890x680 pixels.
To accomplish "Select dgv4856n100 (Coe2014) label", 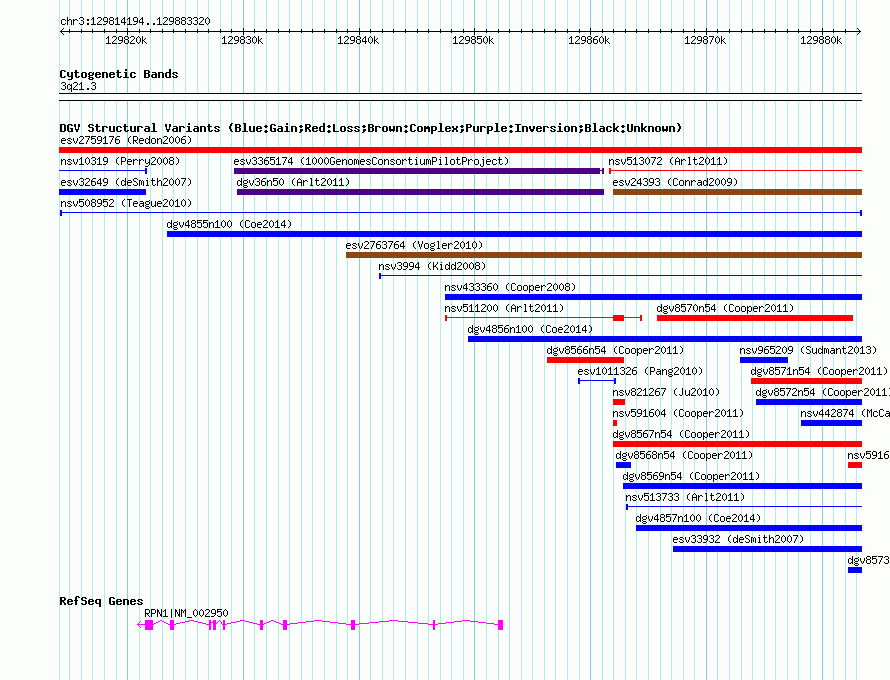I will [530, 329].
